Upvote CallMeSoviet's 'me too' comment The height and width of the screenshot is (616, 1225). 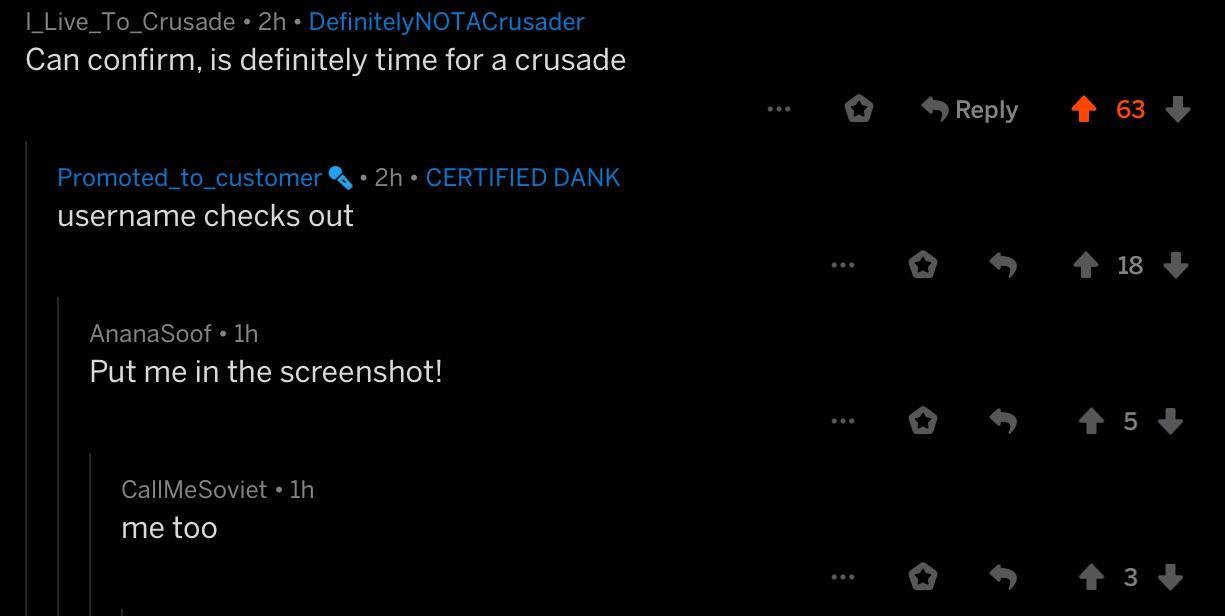[1090, 577]
